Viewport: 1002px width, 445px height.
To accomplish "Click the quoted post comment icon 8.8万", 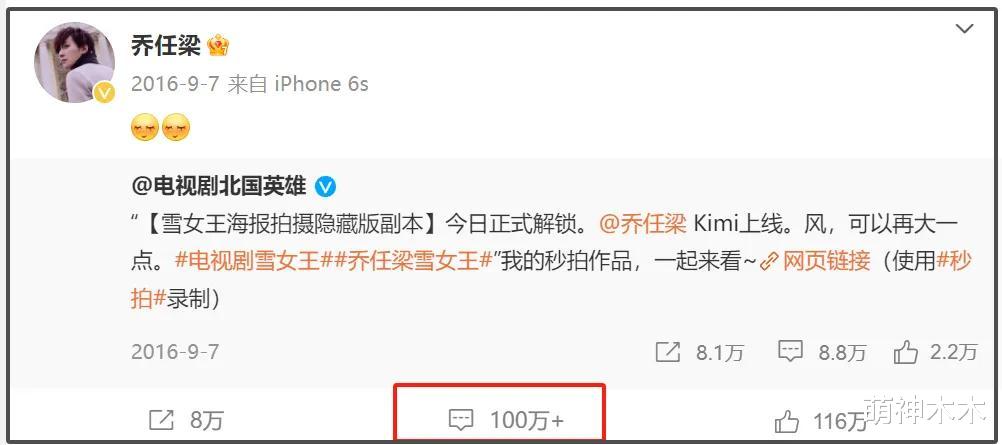I will click(x=822, y=352).
